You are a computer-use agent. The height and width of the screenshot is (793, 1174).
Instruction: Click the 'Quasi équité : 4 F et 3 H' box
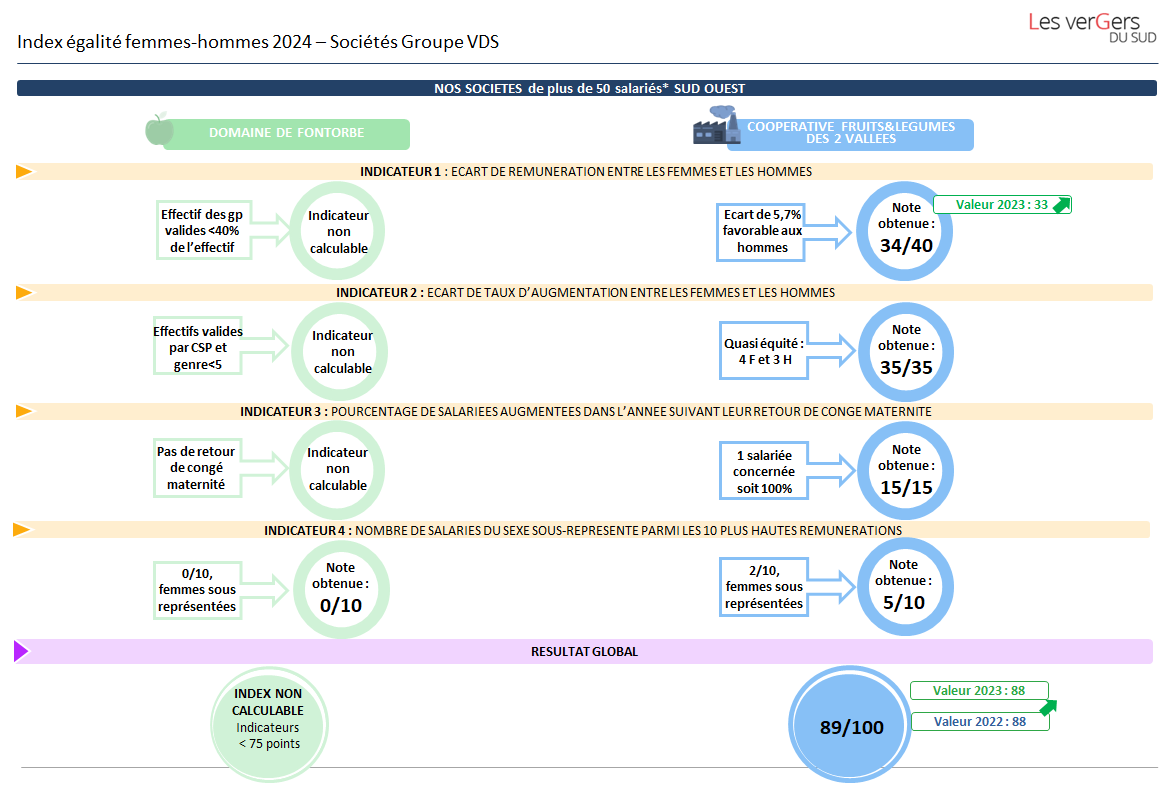coord(764,351)
